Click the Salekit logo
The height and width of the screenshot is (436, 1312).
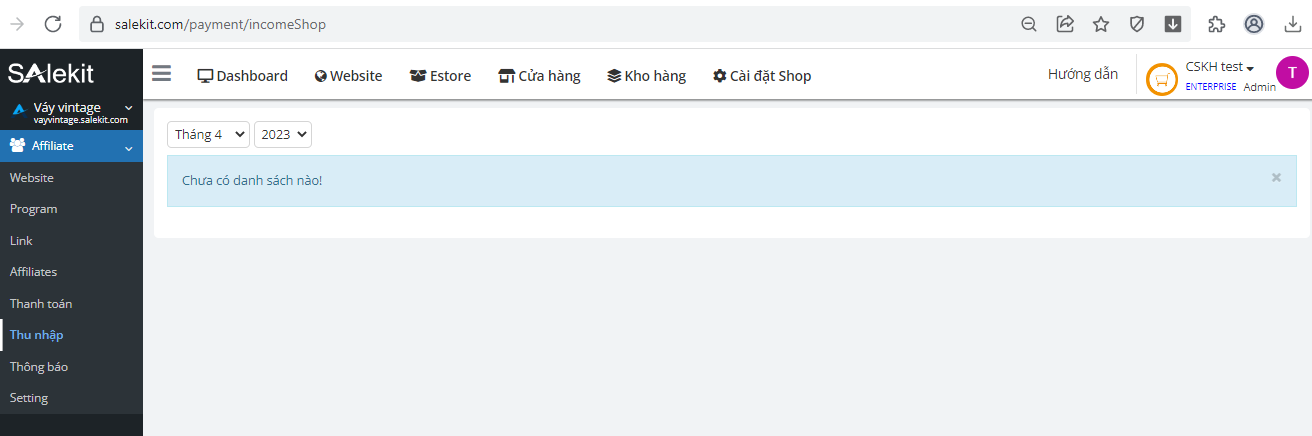pyautogui.click(x=50, y=73)
